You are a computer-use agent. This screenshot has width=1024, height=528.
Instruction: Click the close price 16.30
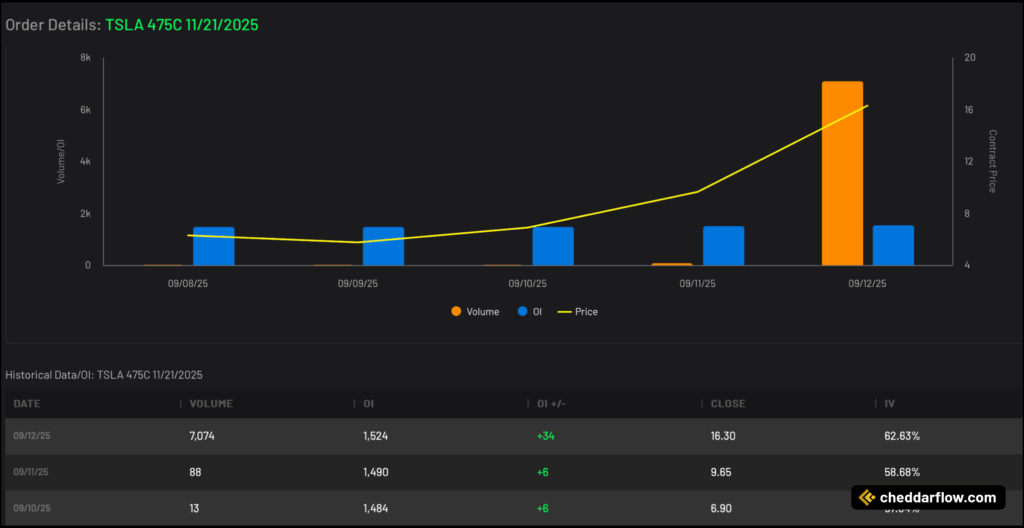(723, 436)
